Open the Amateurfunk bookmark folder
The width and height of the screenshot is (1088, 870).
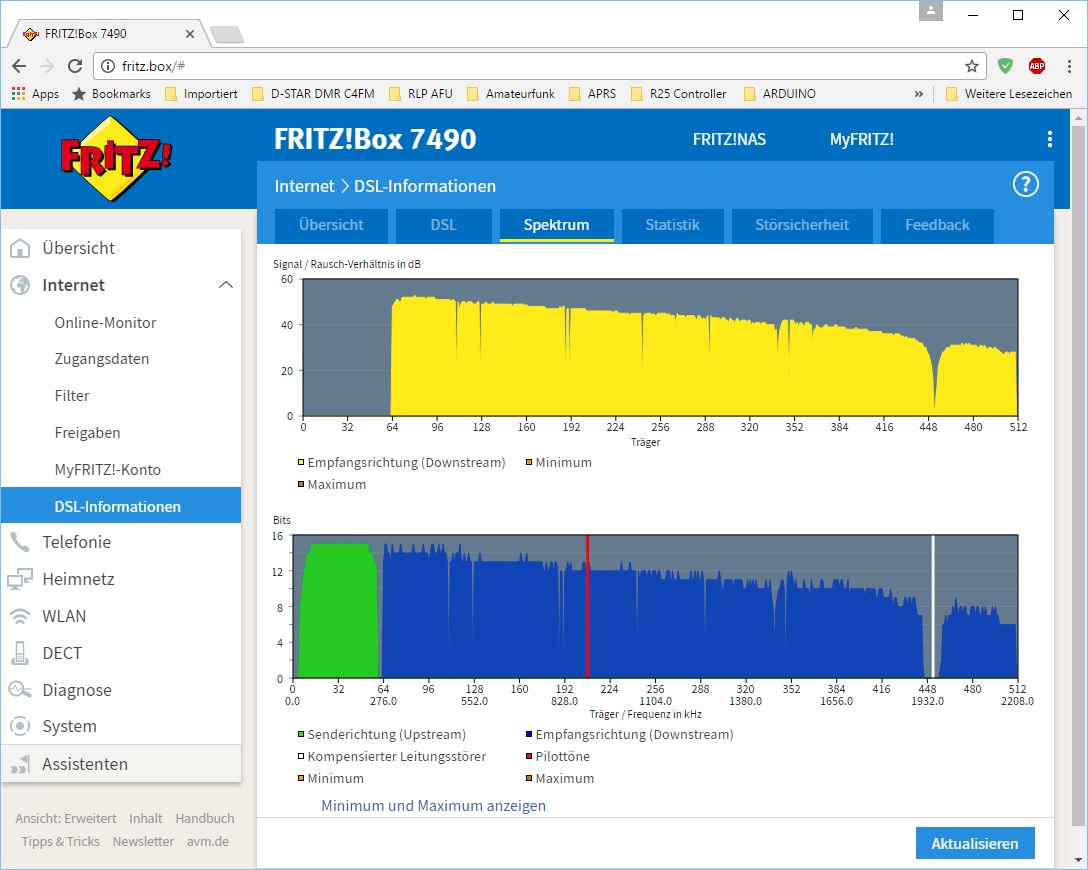point(511,94)
